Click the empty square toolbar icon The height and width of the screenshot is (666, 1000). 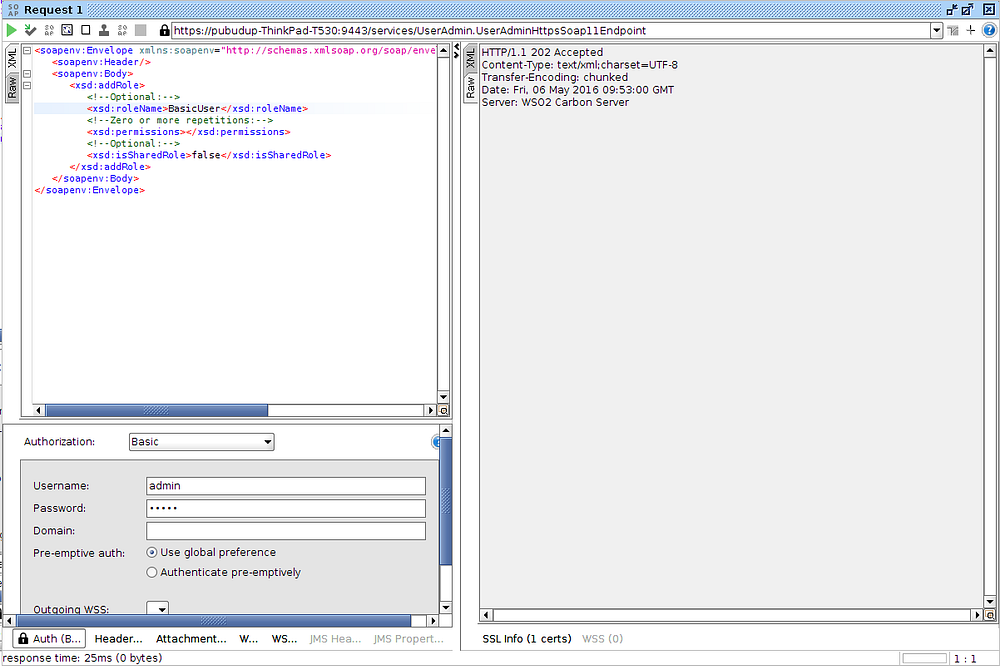pyautogui.click(x=85, y=30)
